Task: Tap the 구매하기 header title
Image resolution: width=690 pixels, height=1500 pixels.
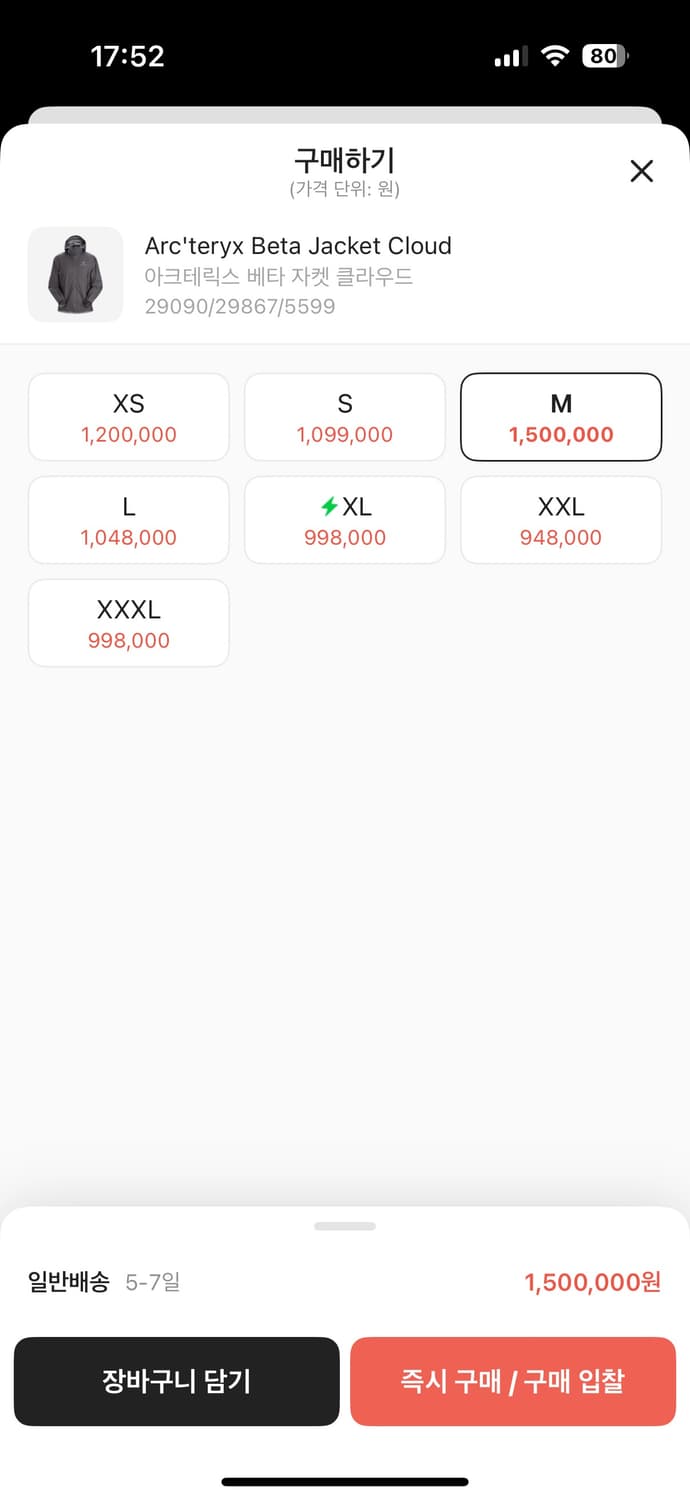Action: [345, 160]
